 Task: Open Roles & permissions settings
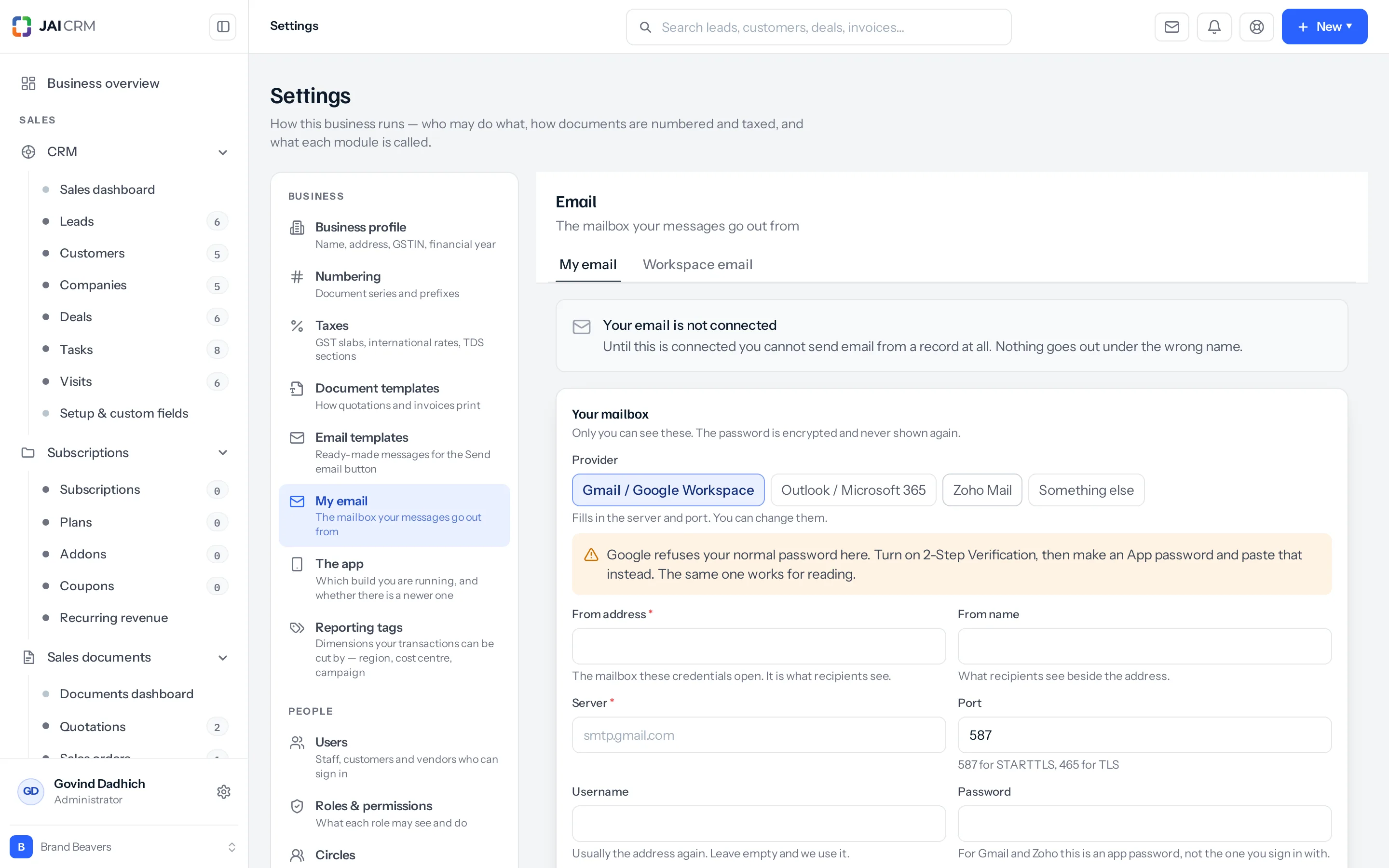tap(395, 814)
